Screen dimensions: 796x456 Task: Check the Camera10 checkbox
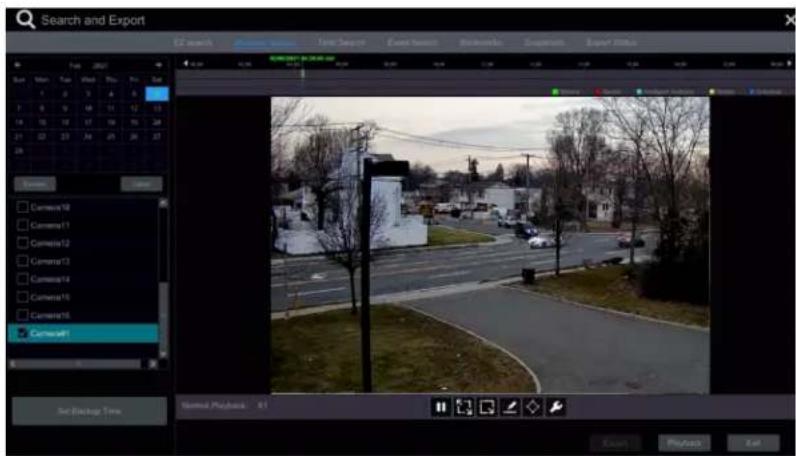(x=22, y=207)
